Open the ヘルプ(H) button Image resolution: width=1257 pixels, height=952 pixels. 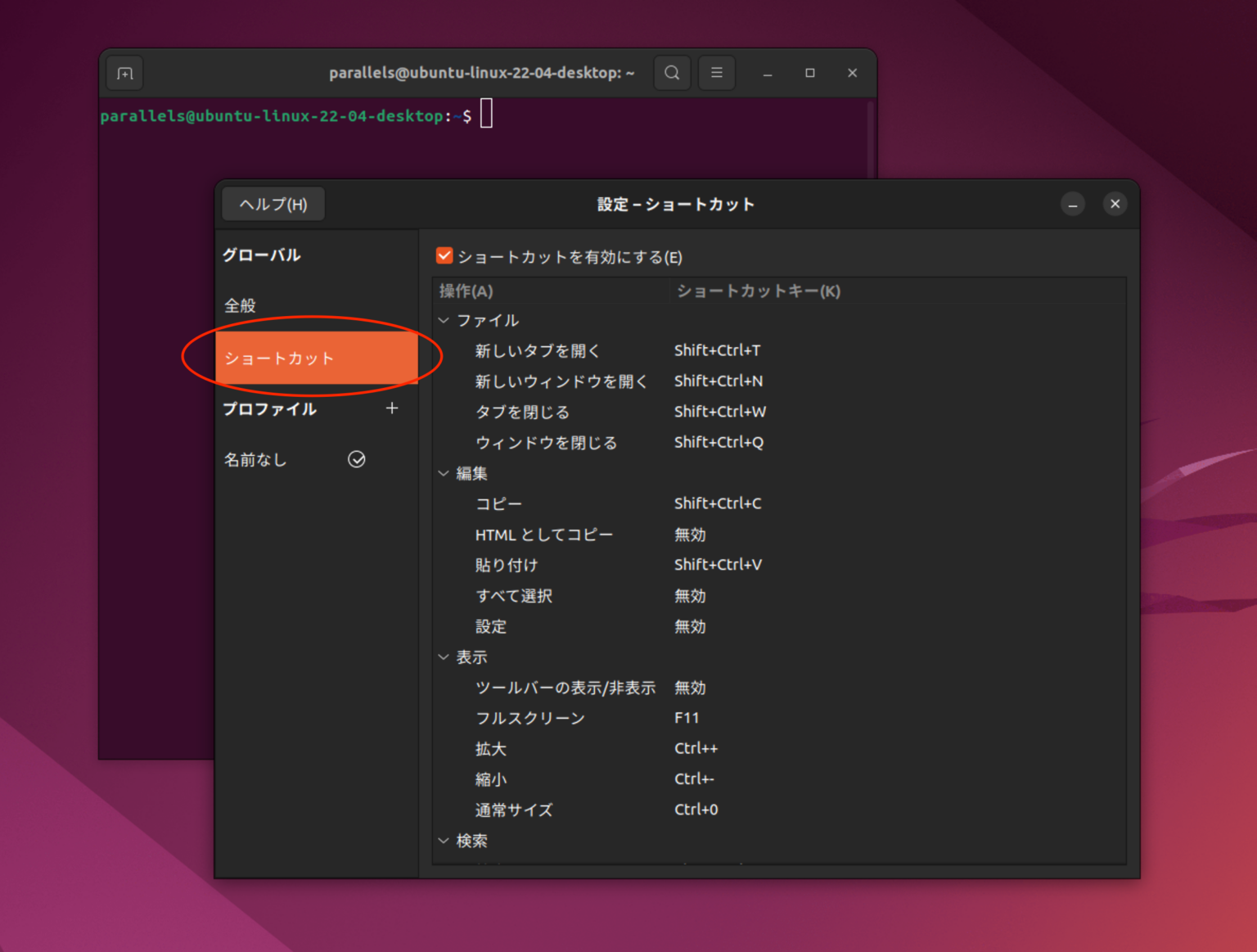pyautogui.click(x=273, y=205)
